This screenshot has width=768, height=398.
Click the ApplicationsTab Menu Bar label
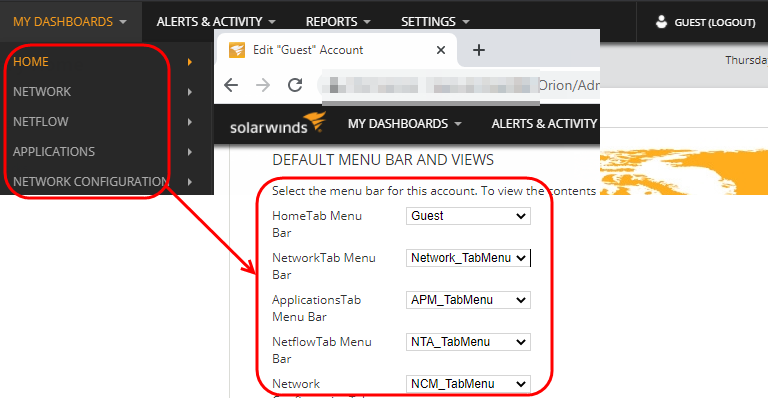pos(316,308)
